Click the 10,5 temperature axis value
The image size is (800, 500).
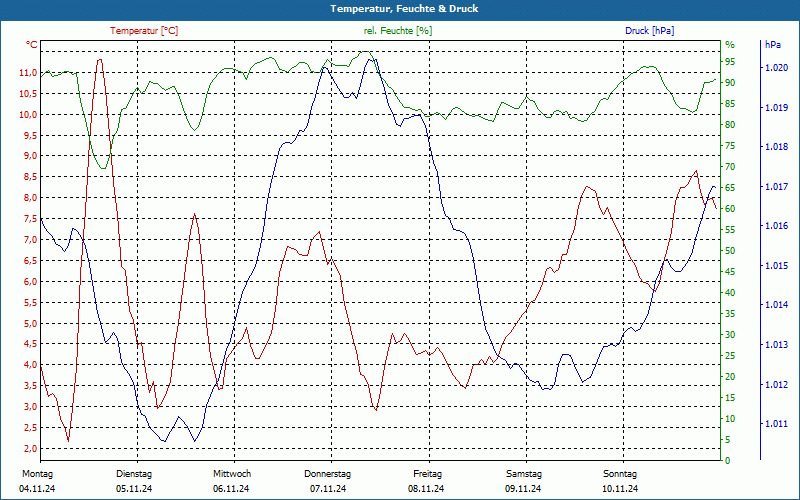[28, 94]
